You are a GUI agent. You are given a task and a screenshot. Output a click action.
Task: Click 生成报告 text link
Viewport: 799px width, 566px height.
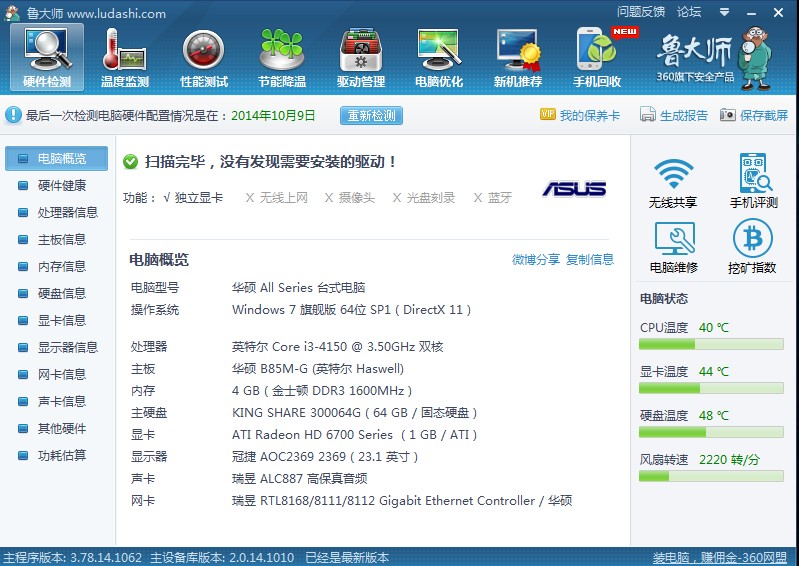click(684, 116)
